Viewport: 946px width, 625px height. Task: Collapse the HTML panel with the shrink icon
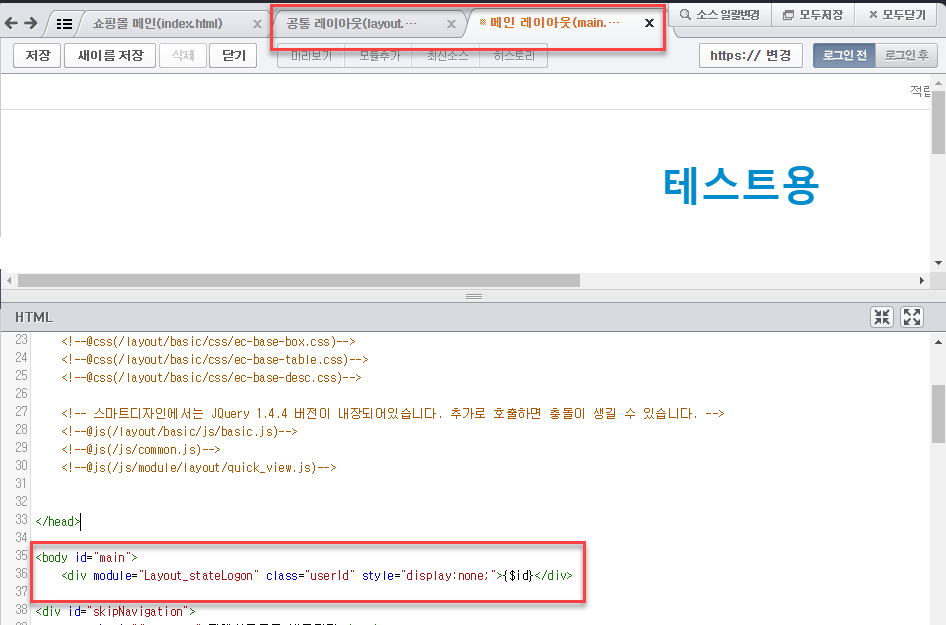pos(882,316)
